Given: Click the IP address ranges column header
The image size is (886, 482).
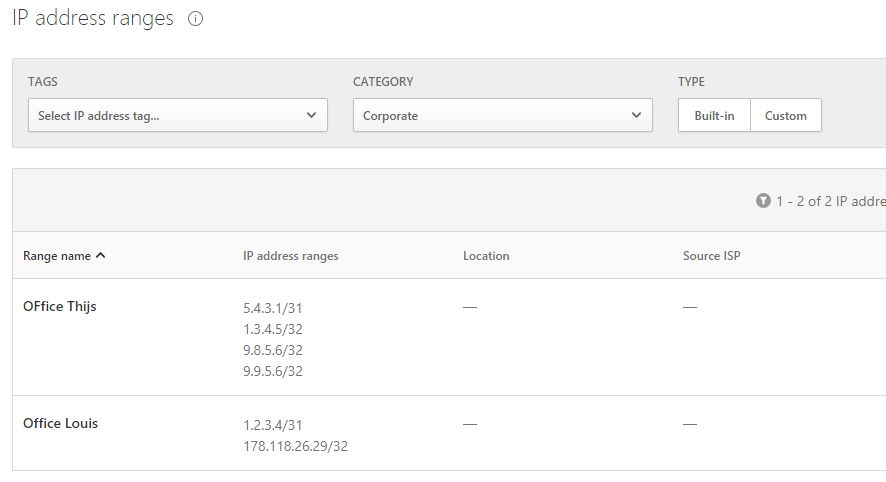Looking at the screenshot, I should (290, 256).
